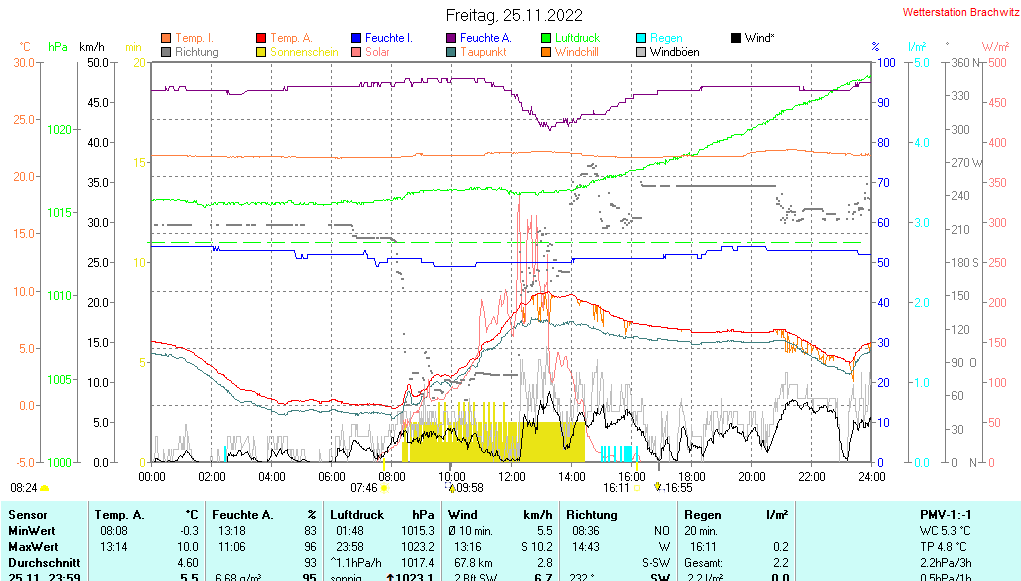Screen dimensions: 1021x581
Task: Click the red Temp. A. legend square
Action: click(262, 38)
